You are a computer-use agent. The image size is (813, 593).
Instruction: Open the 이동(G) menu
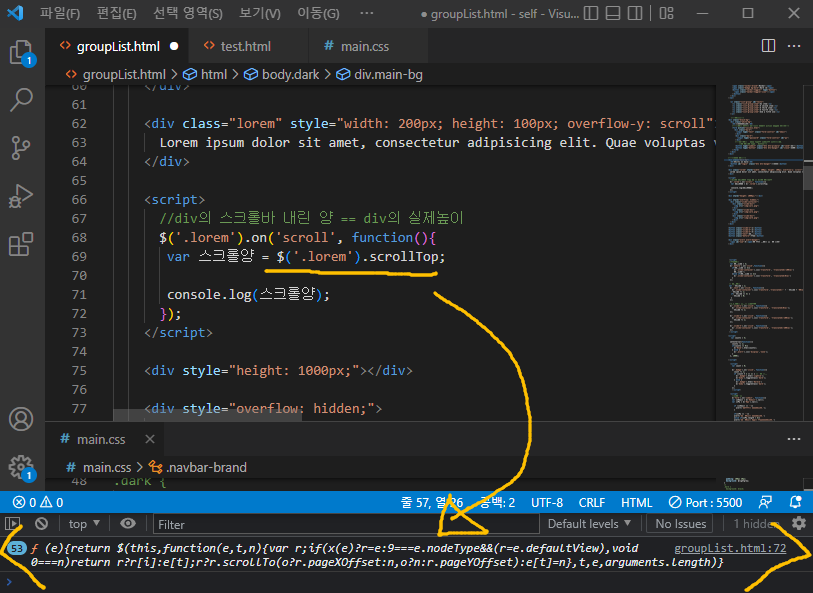[x=318, y=13]
